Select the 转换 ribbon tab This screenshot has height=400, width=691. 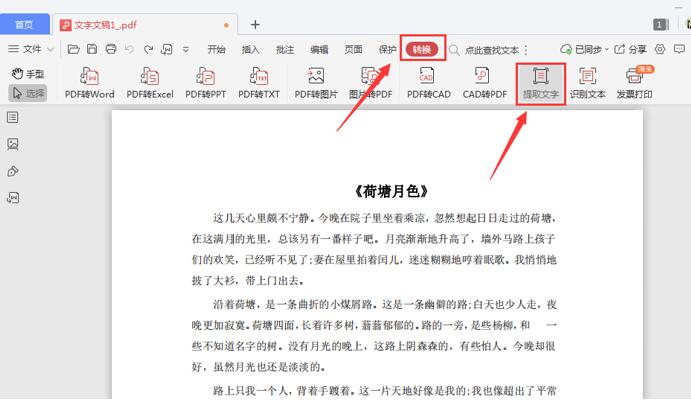coord(422,49)
